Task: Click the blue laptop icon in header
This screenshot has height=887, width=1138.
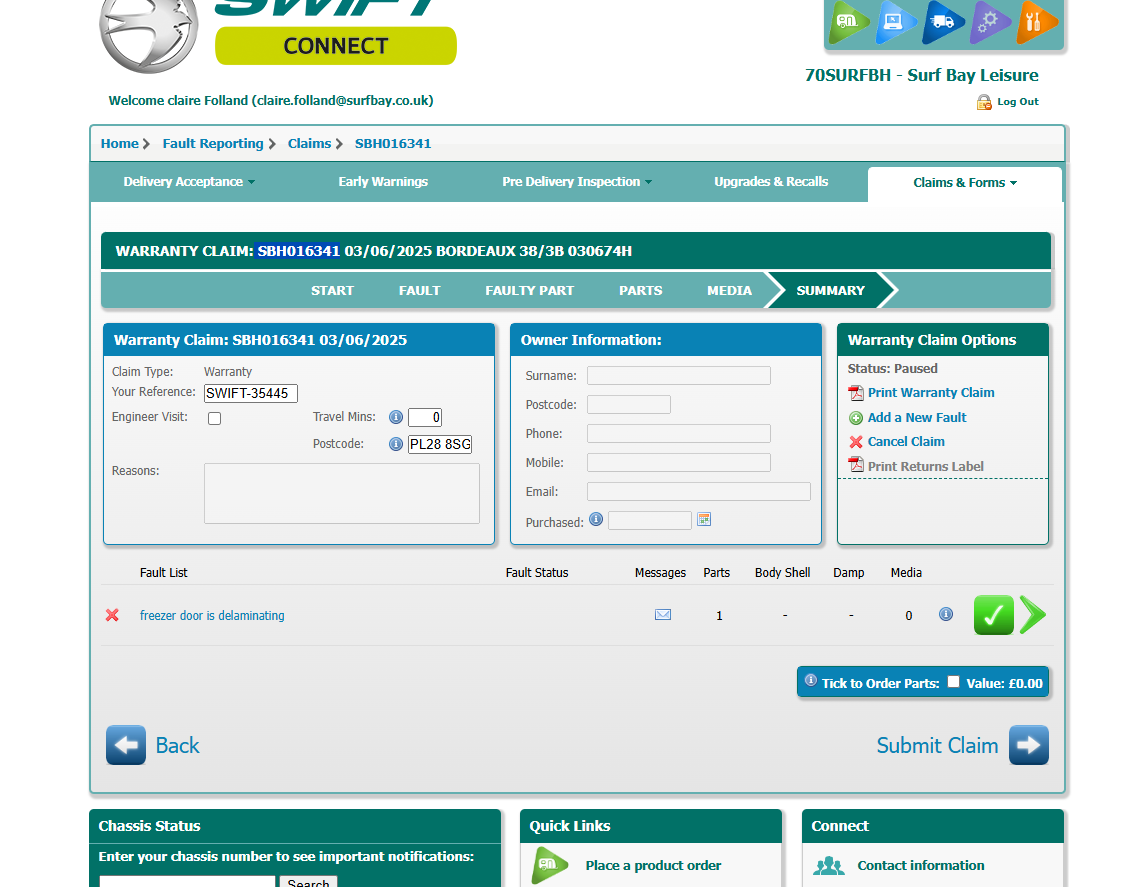Action: [x=895, y=21]
